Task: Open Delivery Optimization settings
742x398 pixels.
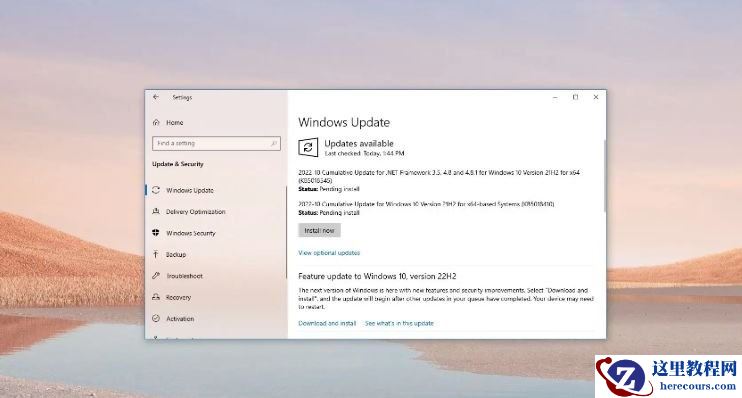Action: tap(195, 212)
